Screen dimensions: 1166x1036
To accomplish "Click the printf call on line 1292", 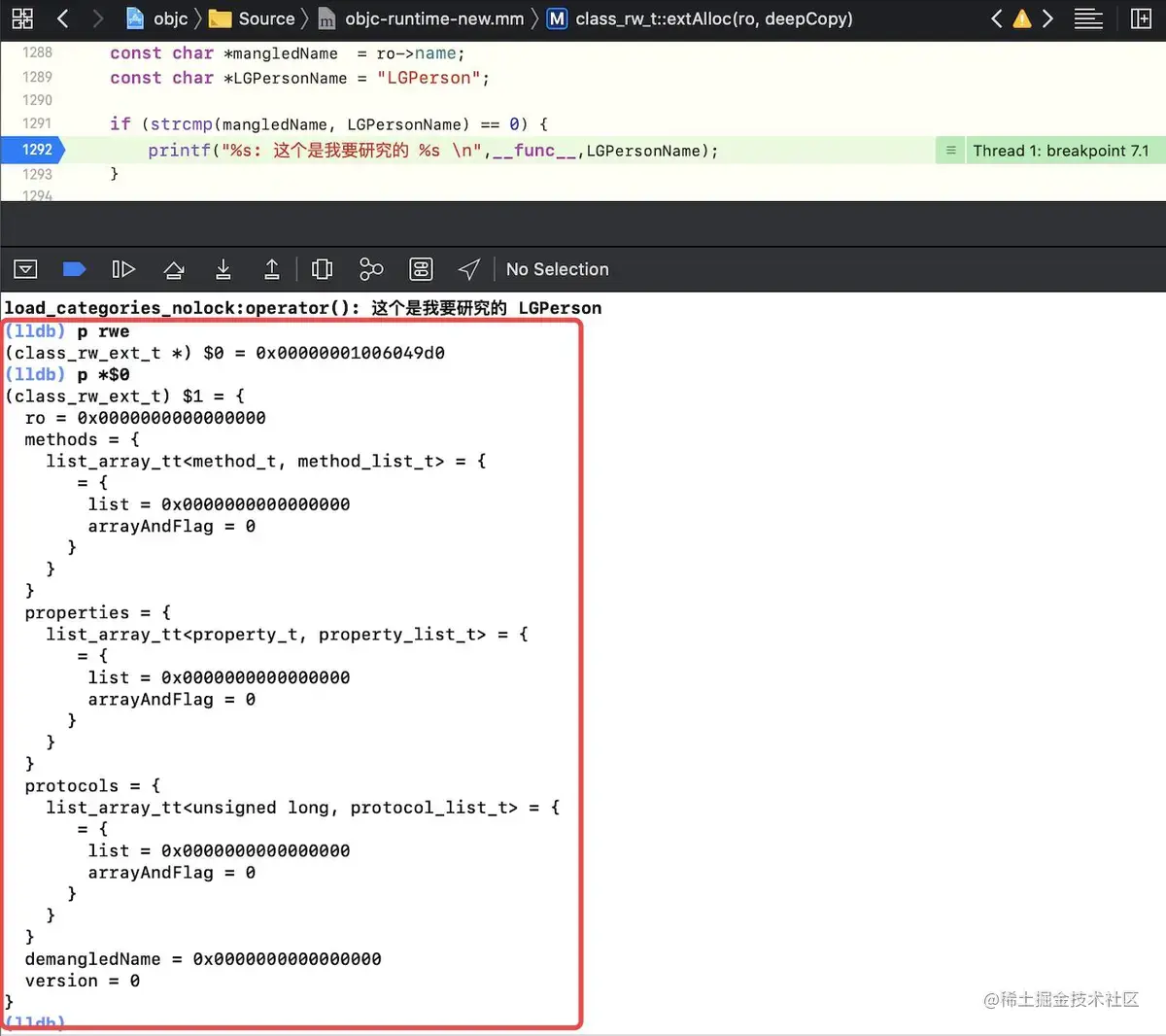I will (180, 151).
